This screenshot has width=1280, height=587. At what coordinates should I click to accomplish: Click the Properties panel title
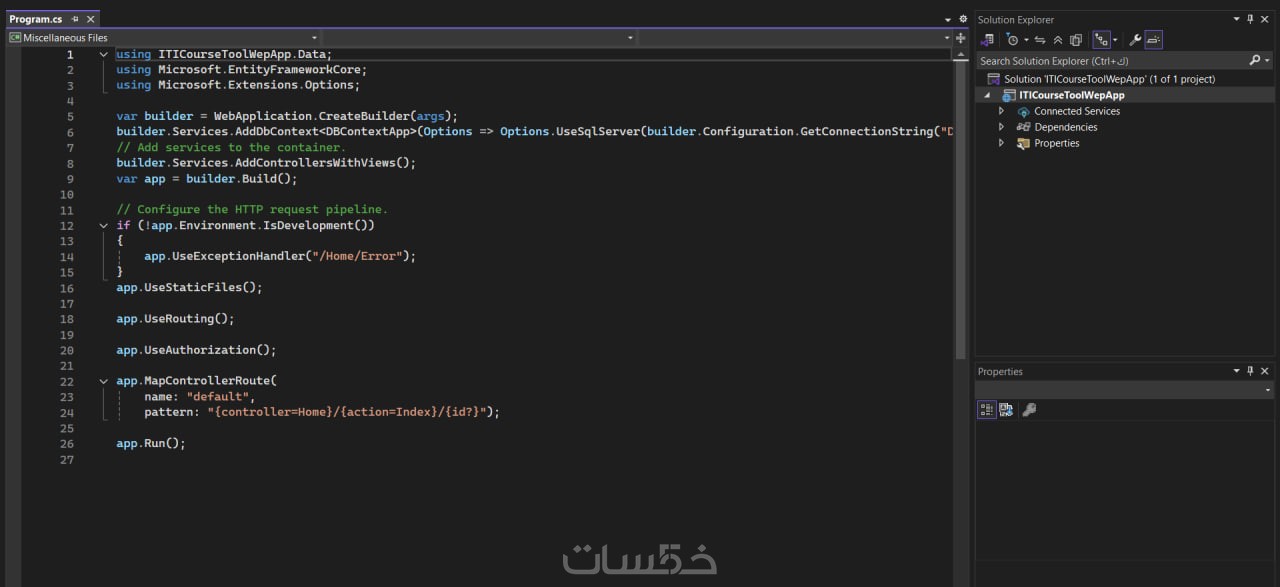[1000, 371]
